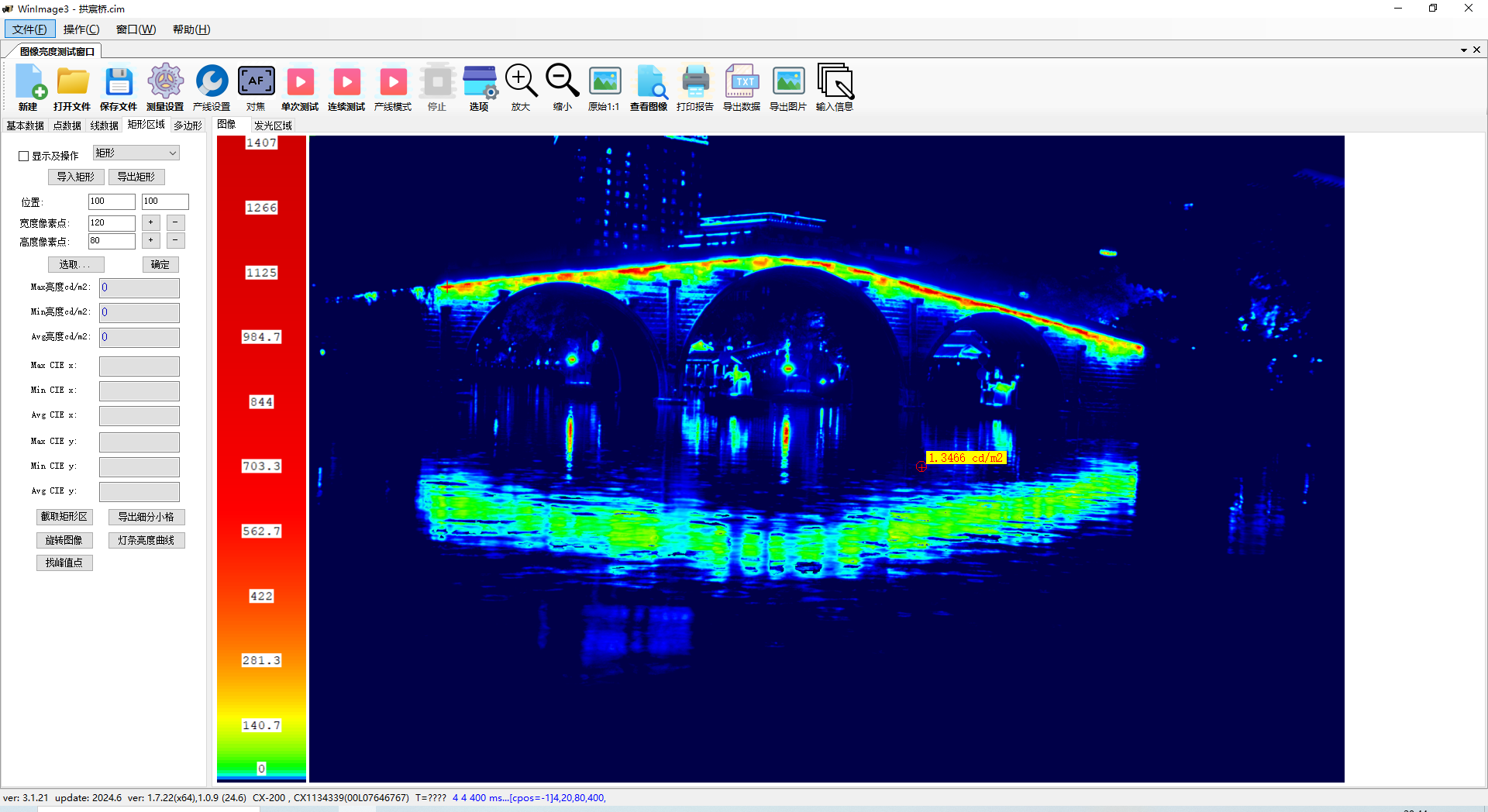Switch to 基本数据 tab
The width and height of the screenshot is (1488, 812).
[25, 126]
